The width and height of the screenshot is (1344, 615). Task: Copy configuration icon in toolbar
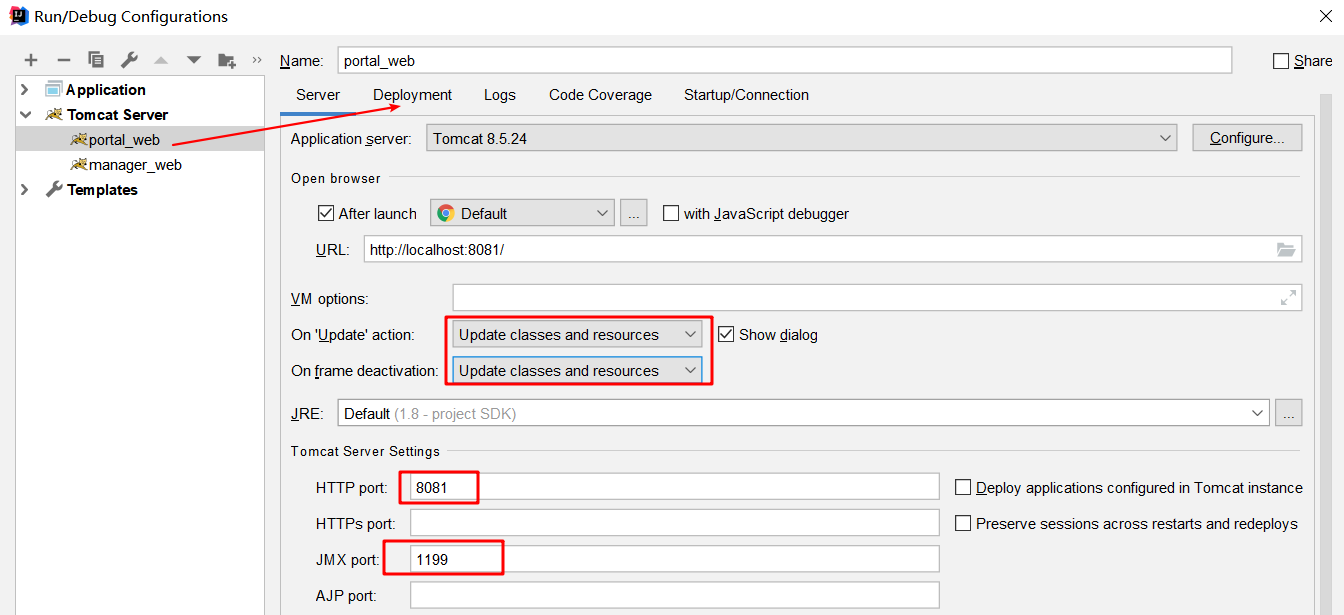click(96, 60)
